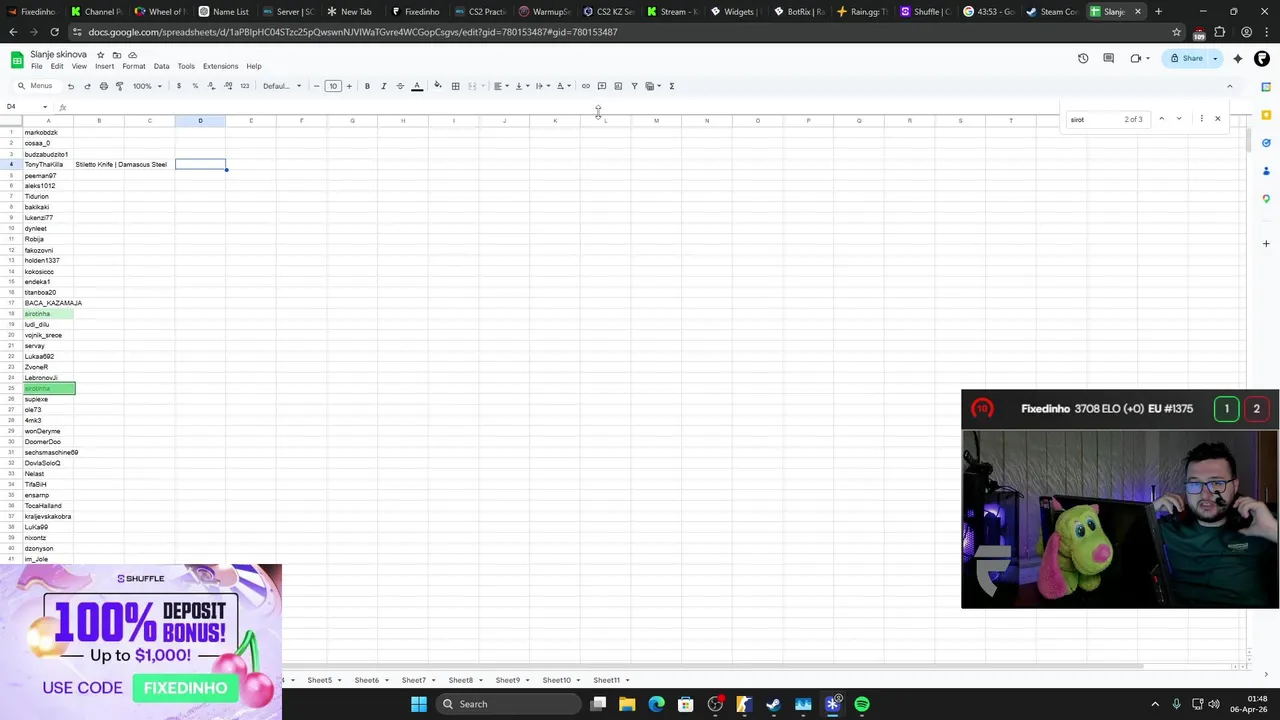Screen dimensions: 1280x720
Task: Increase decimal places icon
Action: (228, 86)
